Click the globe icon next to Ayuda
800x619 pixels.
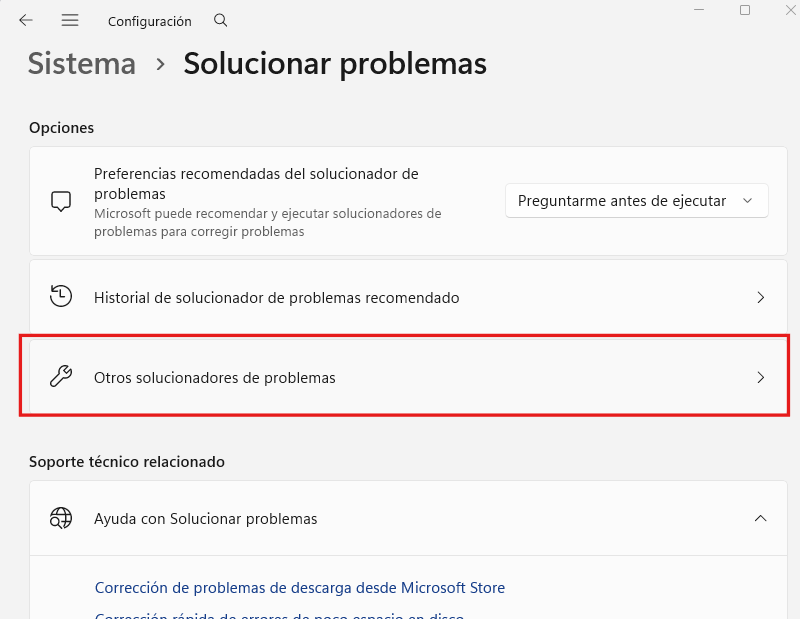click(x=61, y=519)
